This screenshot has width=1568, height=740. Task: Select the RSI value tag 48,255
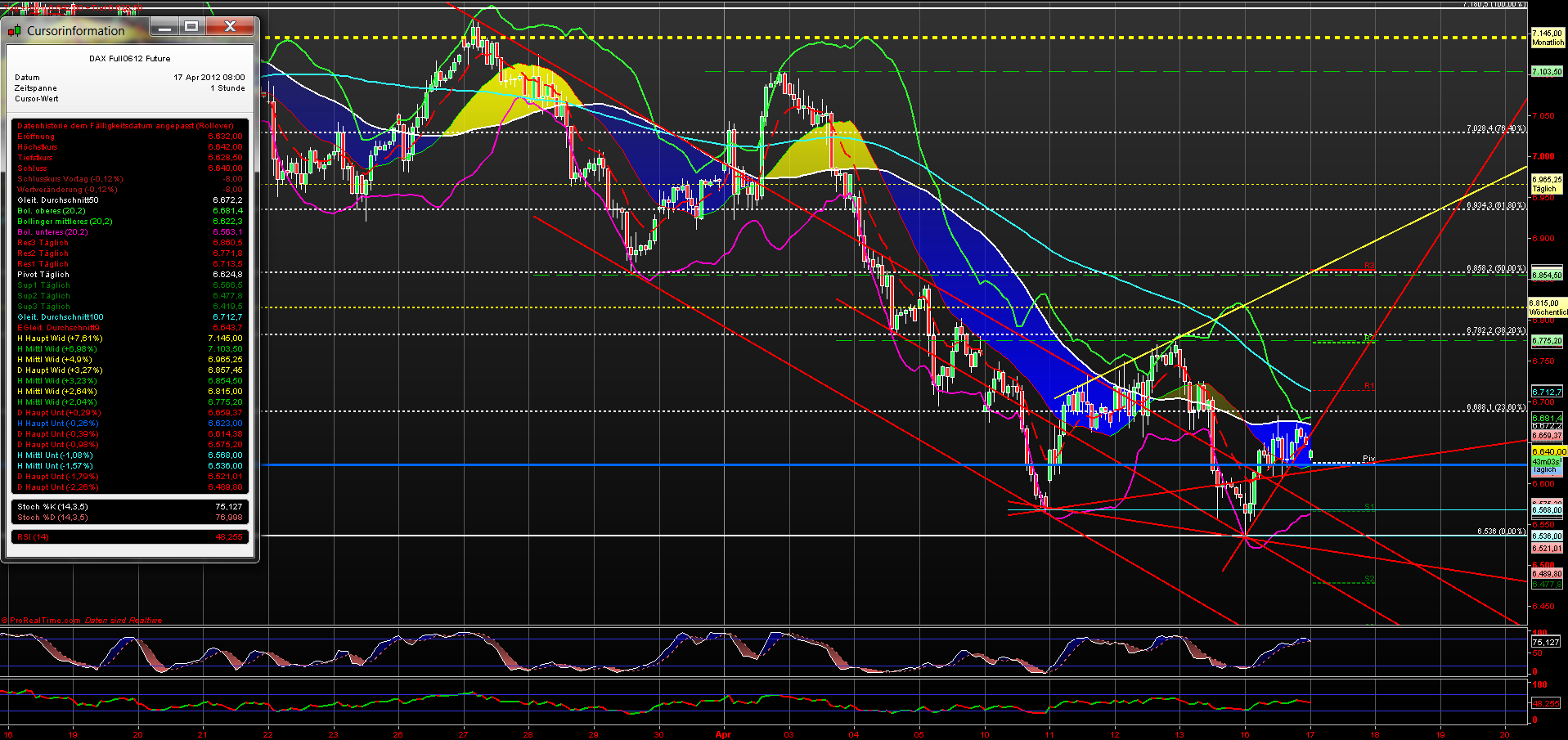click(1546, 703)
